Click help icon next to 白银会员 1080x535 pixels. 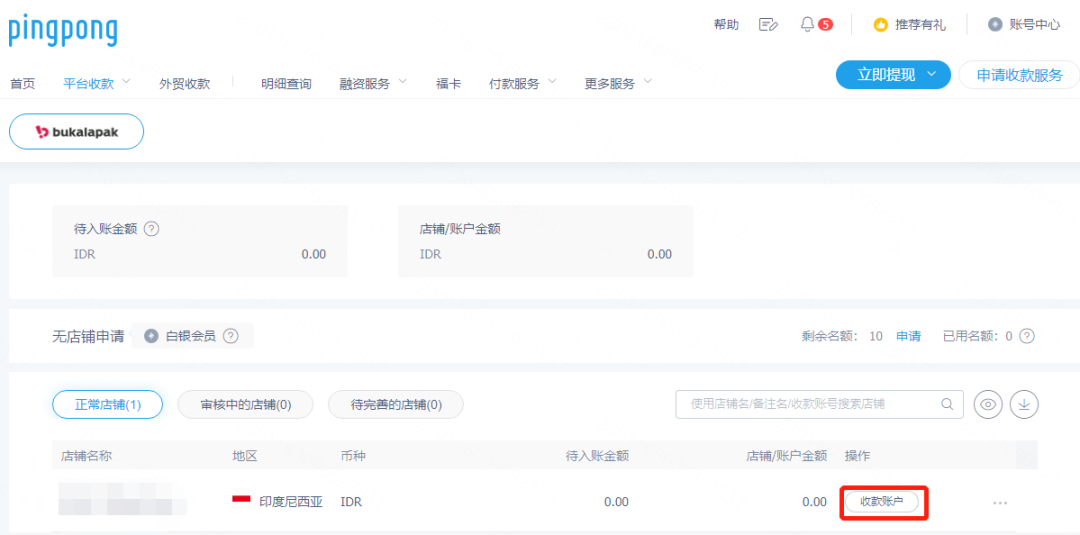point(230,336)
